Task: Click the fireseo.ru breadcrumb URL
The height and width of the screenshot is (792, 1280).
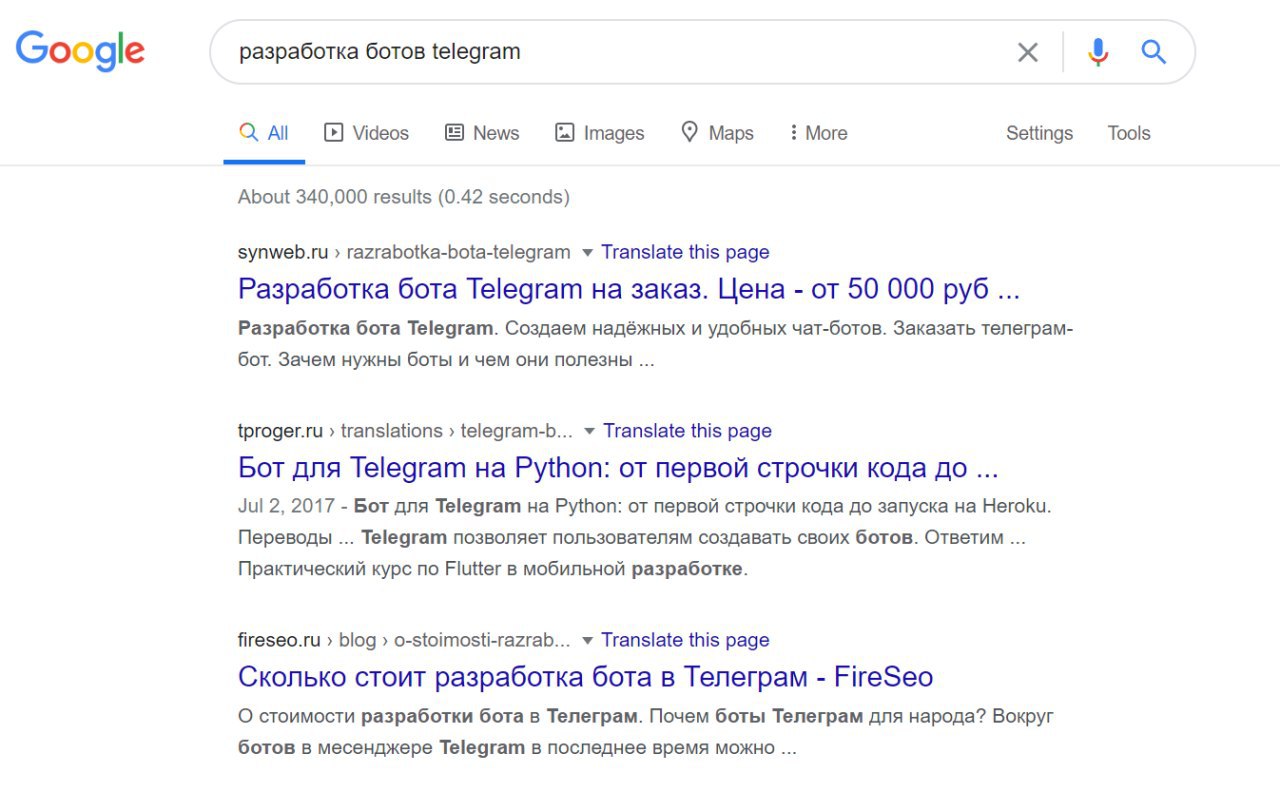Action: (x=404, y=640)
